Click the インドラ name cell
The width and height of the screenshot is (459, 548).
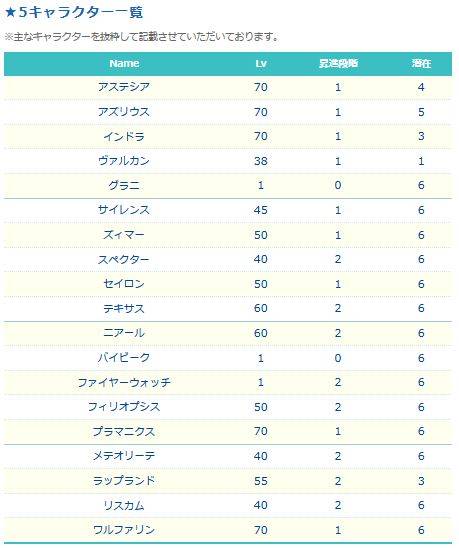coord(124,136)
